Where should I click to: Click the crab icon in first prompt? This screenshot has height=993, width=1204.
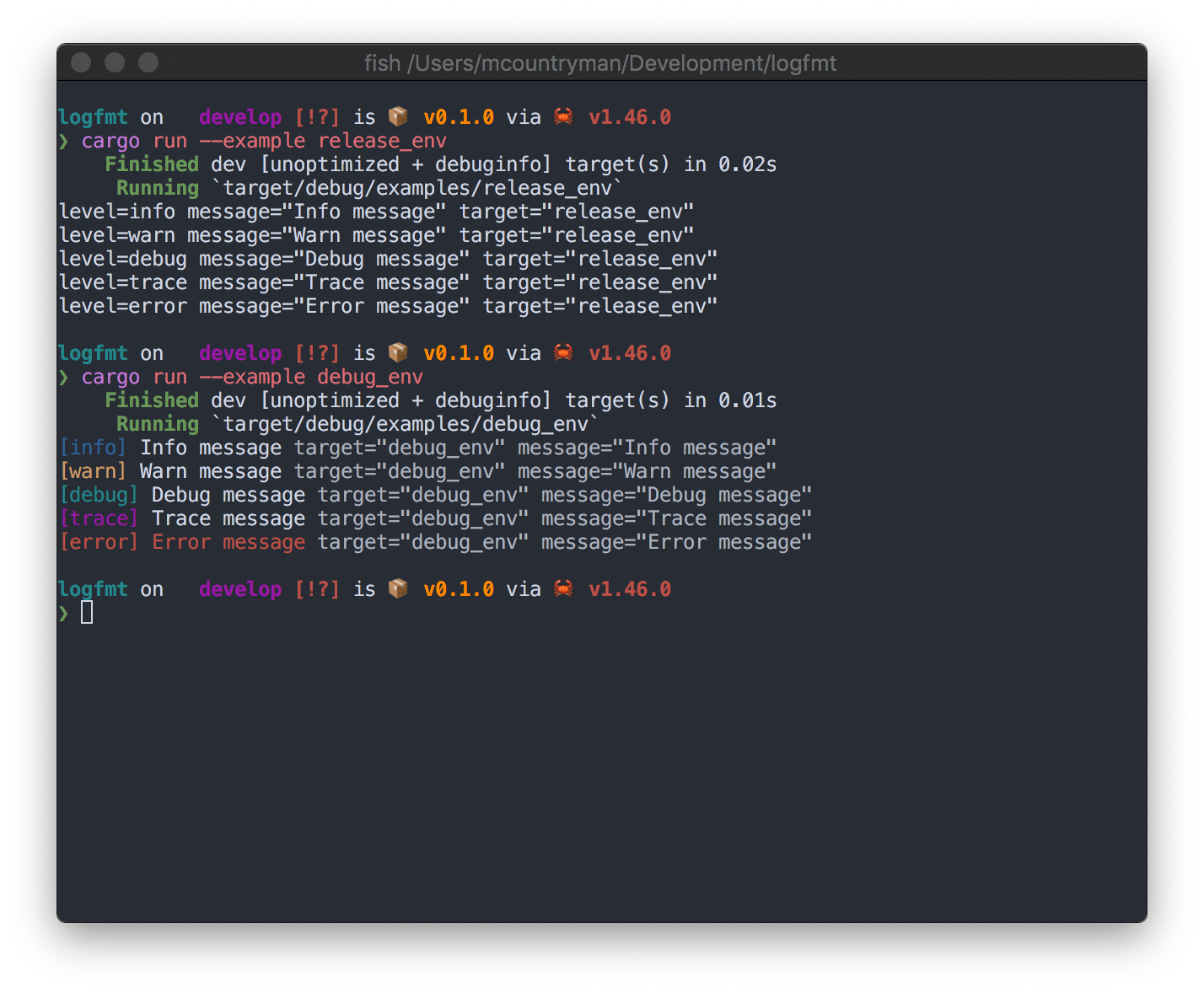tap(563, 116)
